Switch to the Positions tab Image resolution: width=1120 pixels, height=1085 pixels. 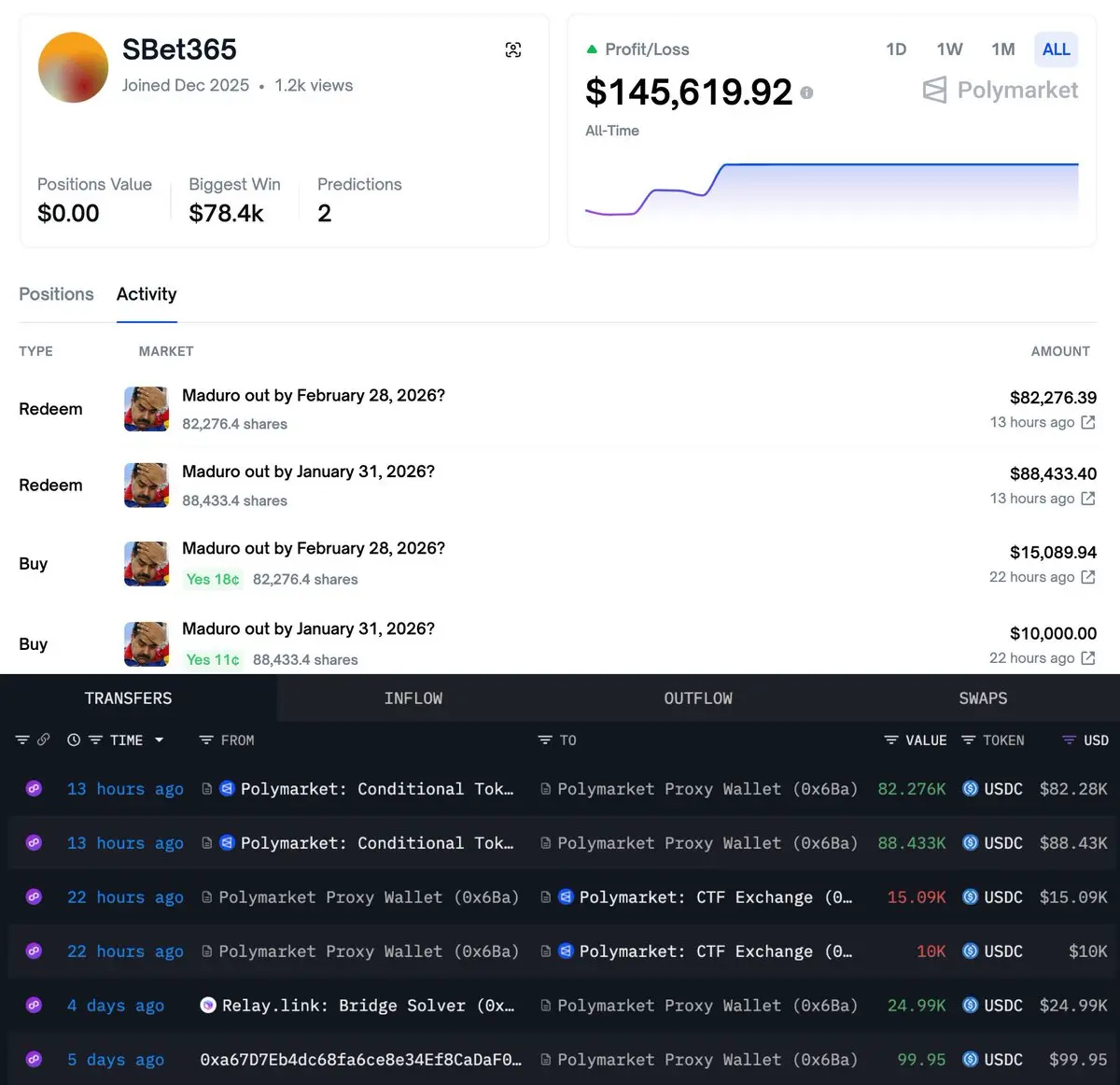(x=56, y=294)
